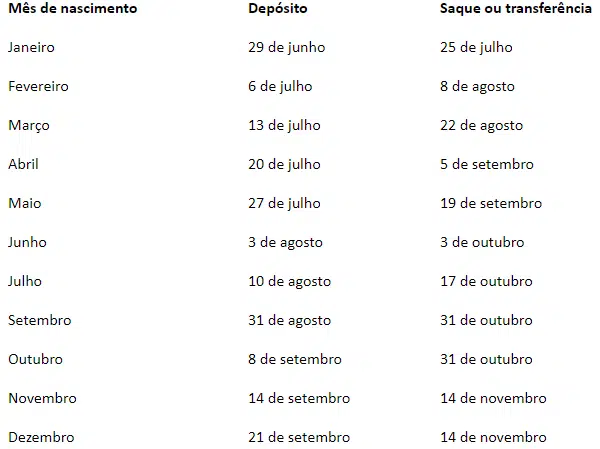The image size is (600, 449).
Task: Select the "Depósito" column header
Action: pyautogui.click(x=278, y=8)
